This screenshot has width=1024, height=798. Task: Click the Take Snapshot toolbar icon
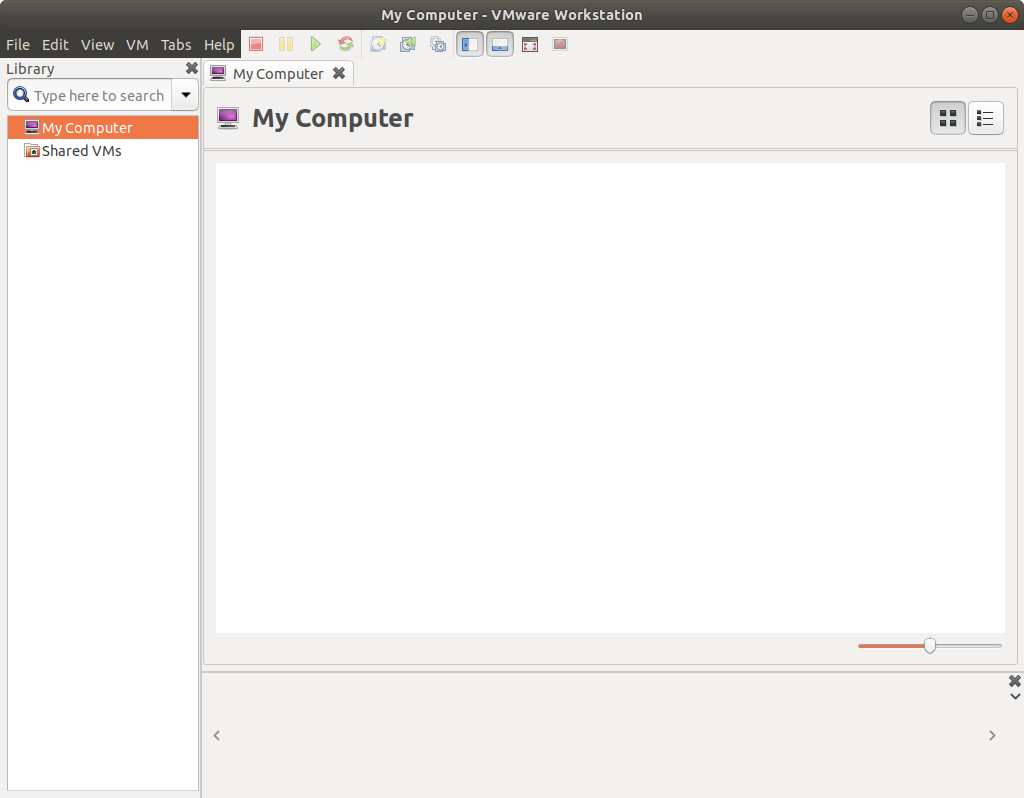378,44
